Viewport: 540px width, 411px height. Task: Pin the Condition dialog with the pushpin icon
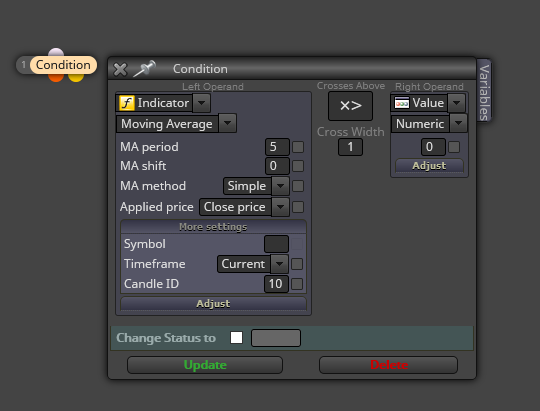(x=144, y=69)
